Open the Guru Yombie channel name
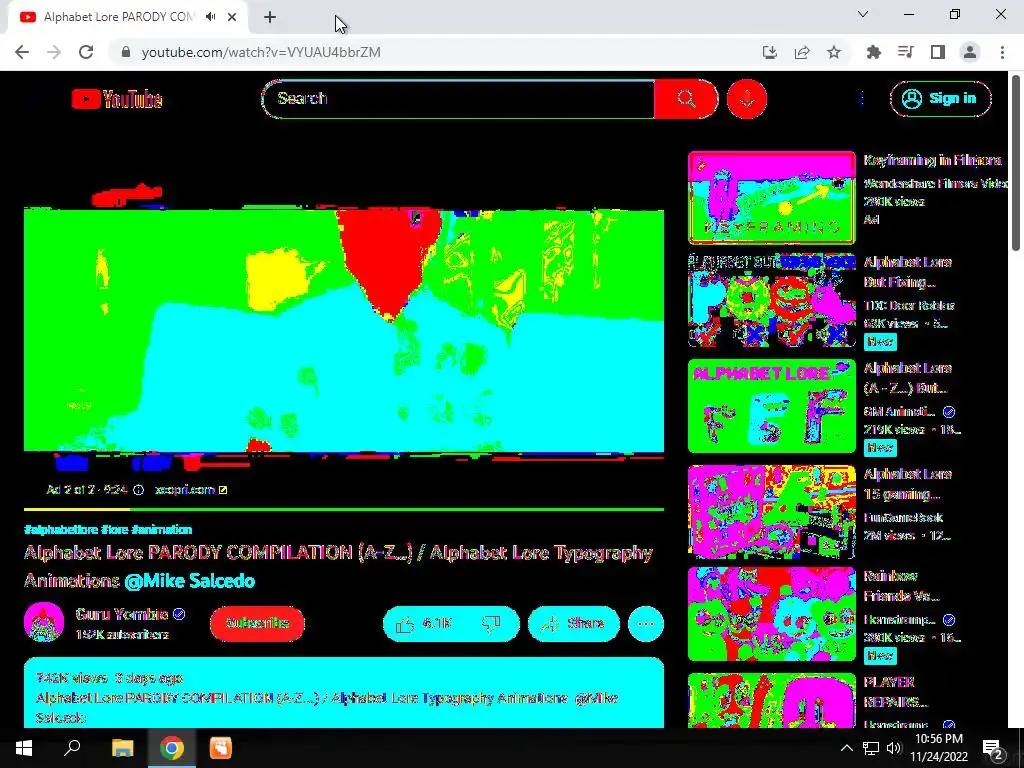The height and width of the screenshot is (768, 1024). 122,614
